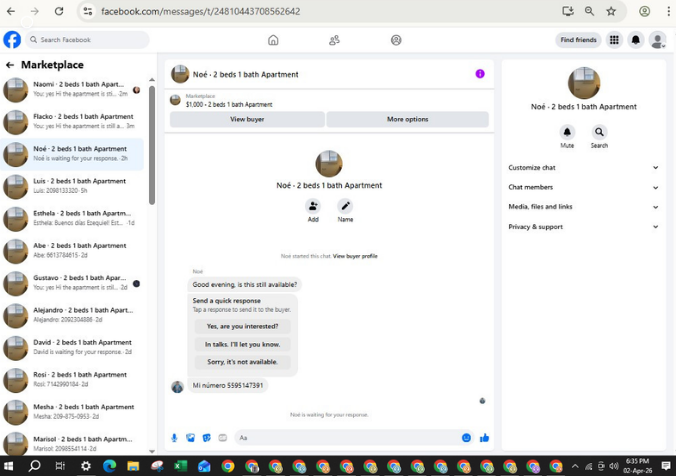Open the emoji picker in message box
Image resolution: width=676 pixels, height=476 pixels.
[466, 438]
